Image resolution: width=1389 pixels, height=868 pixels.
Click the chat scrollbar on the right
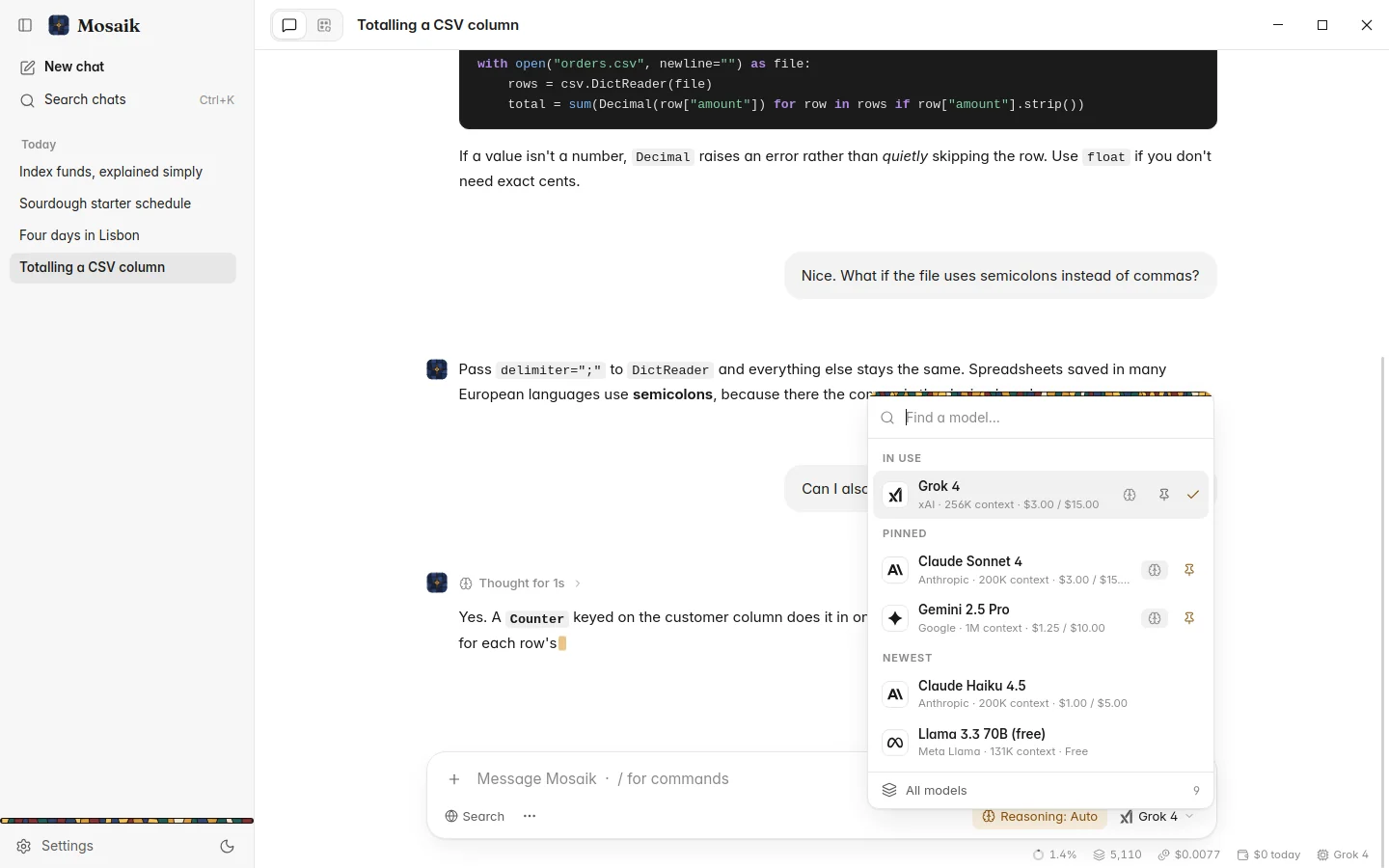[1383, 611]
